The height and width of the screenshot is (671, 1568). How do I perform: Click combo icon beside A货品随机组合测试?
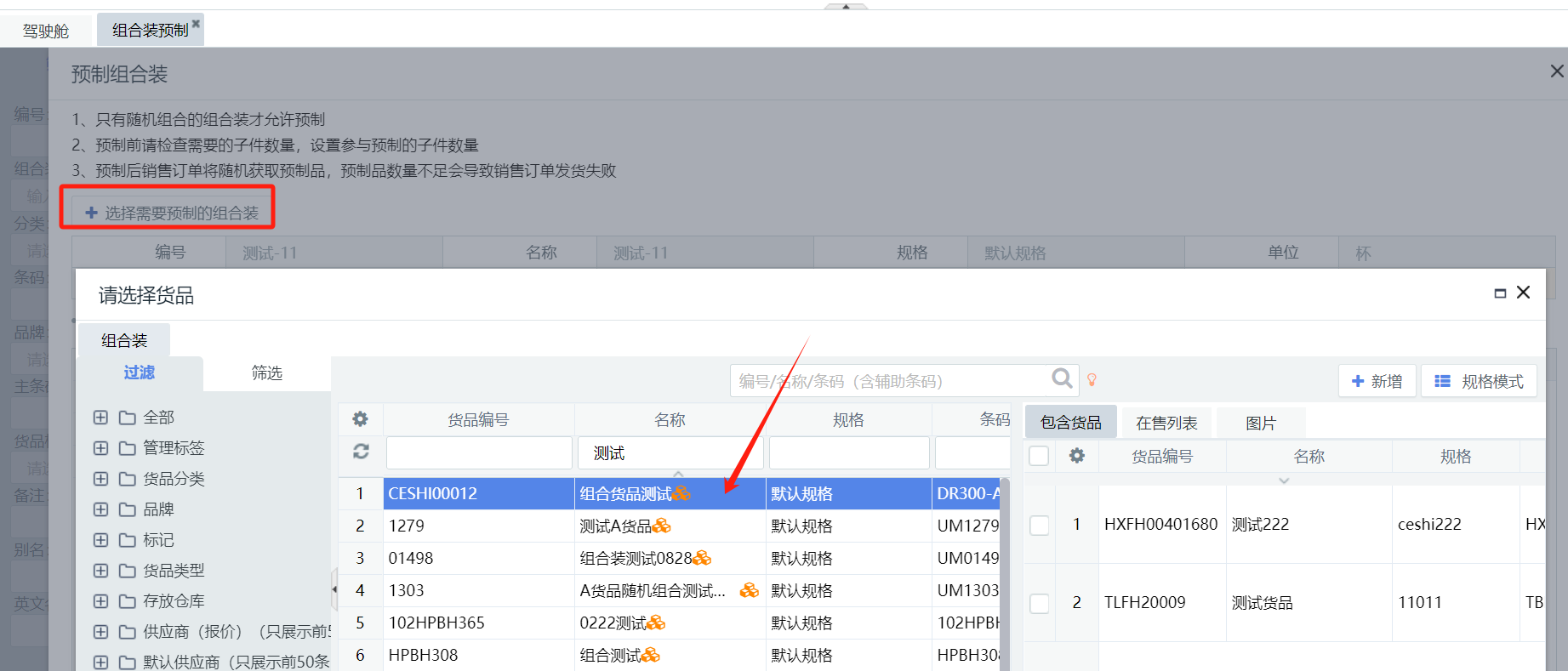(749, 590)
